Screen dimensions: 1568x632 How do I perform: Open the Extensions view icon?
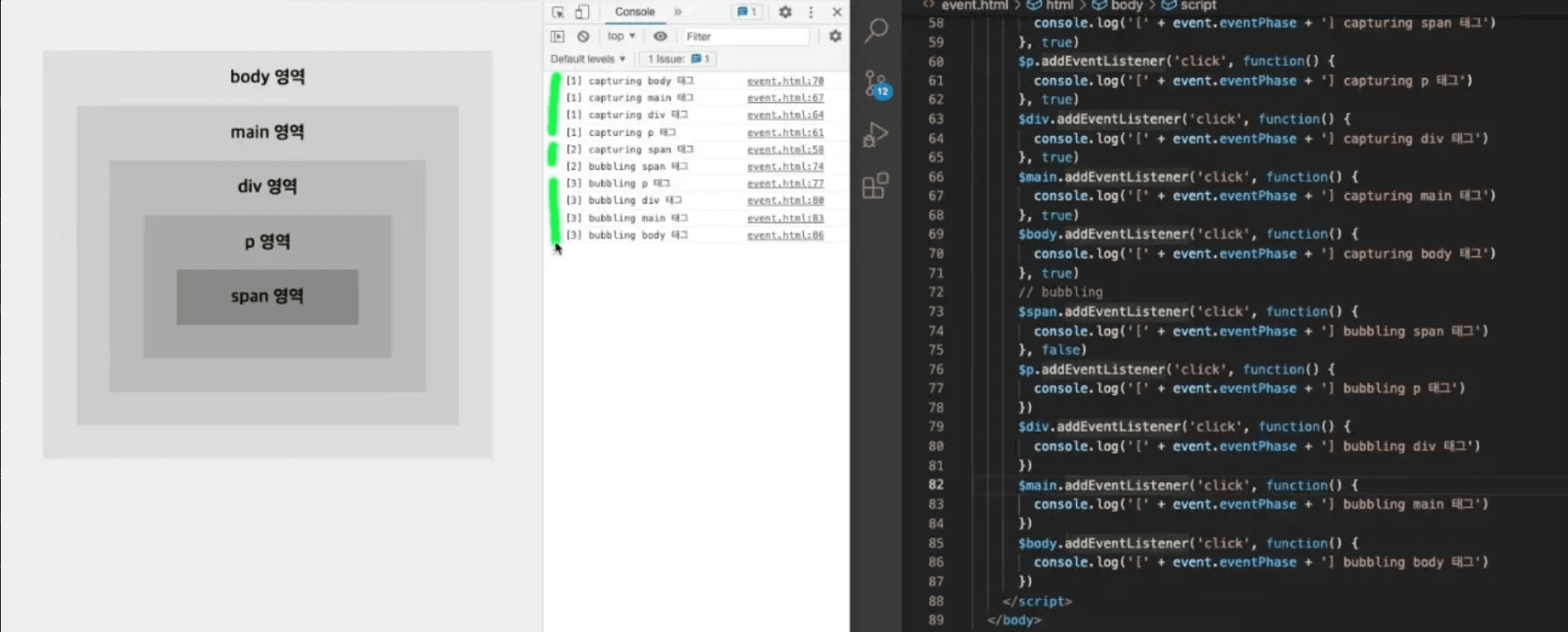point(876,185)
